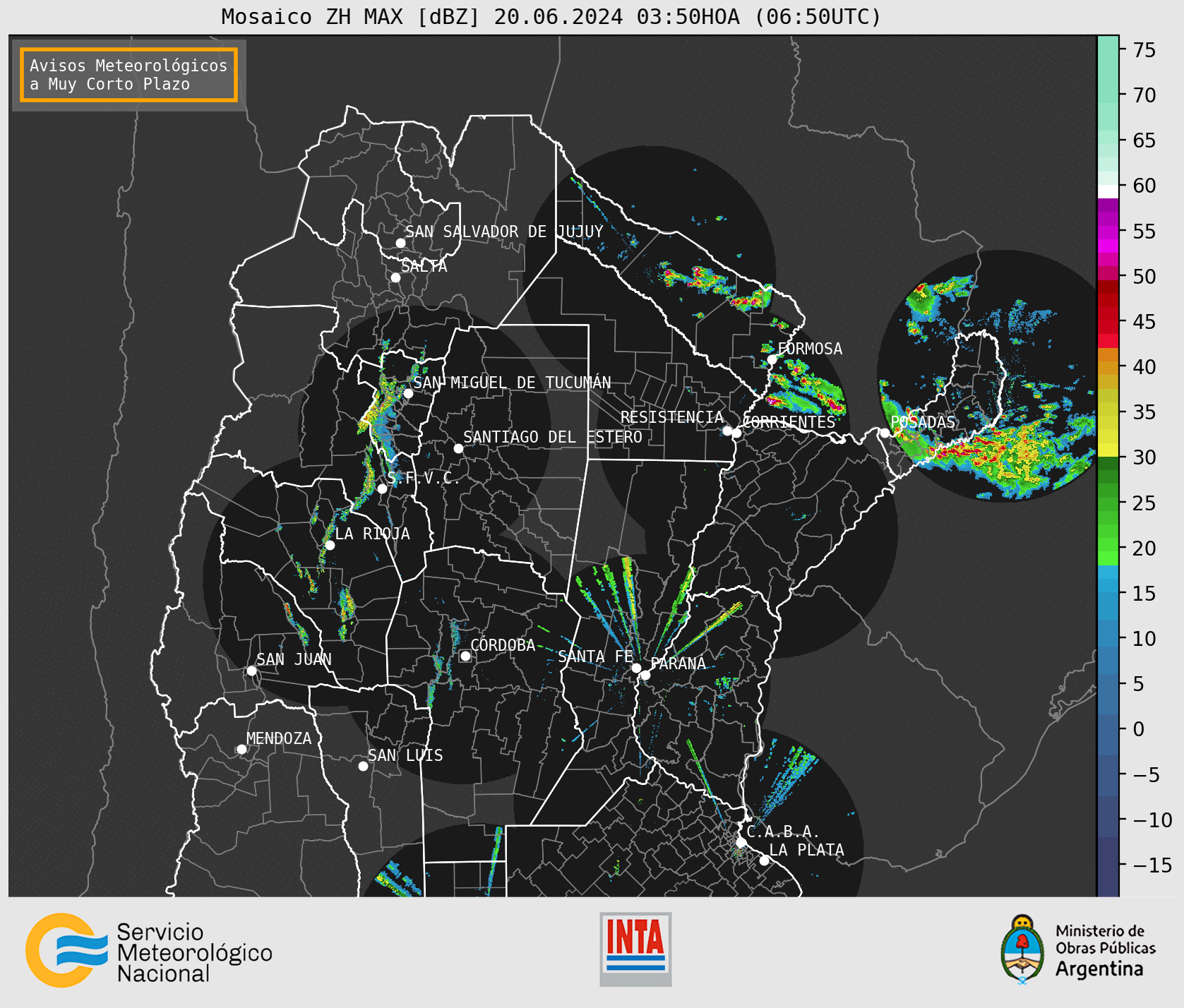
Task: Click the Servicio Meteorológico Nacional logo
Action: point(149,950)
